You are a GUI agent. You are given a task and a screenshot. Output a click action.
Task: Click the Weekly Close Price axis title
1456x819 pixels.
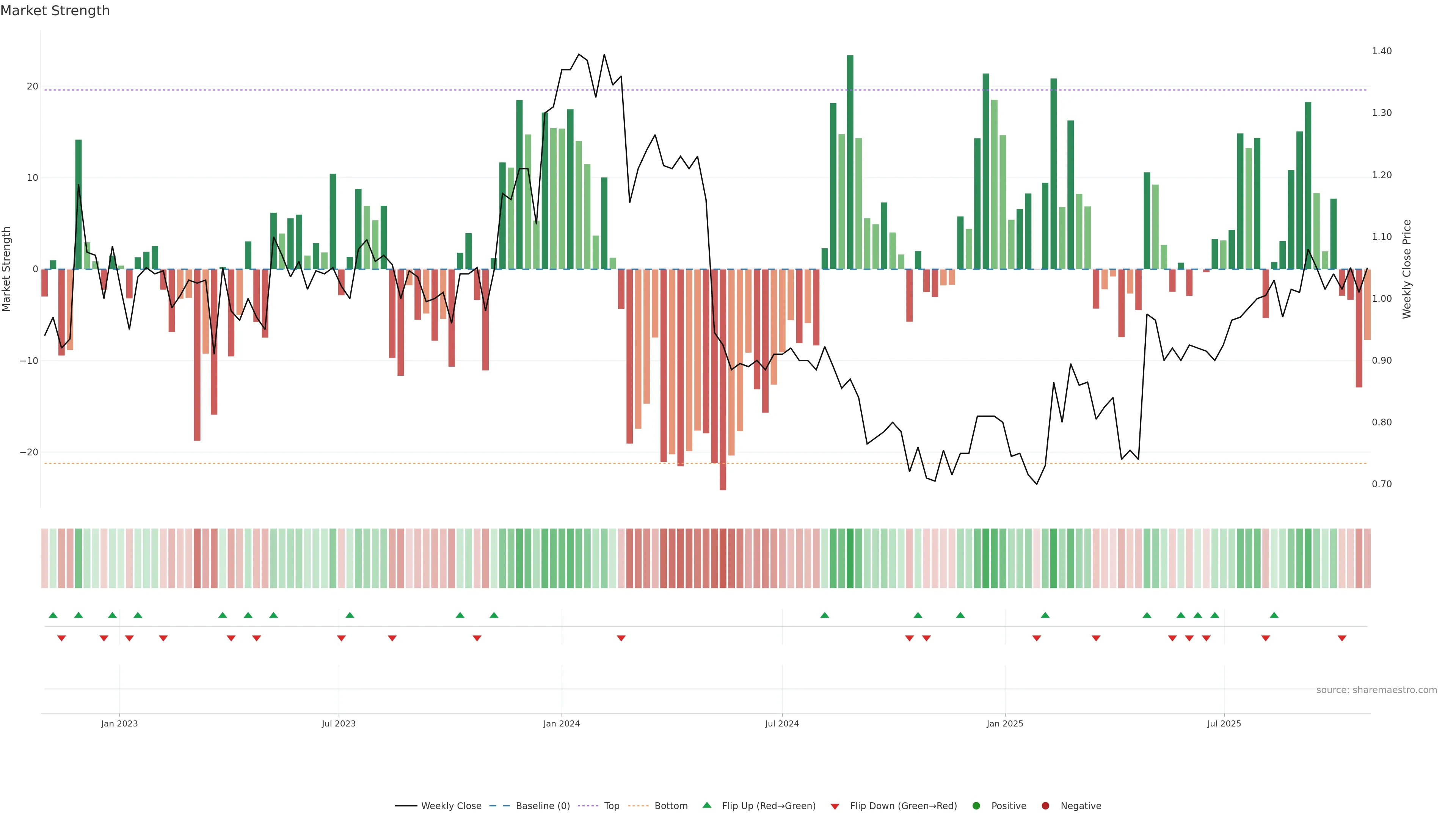pos(1407,269)
